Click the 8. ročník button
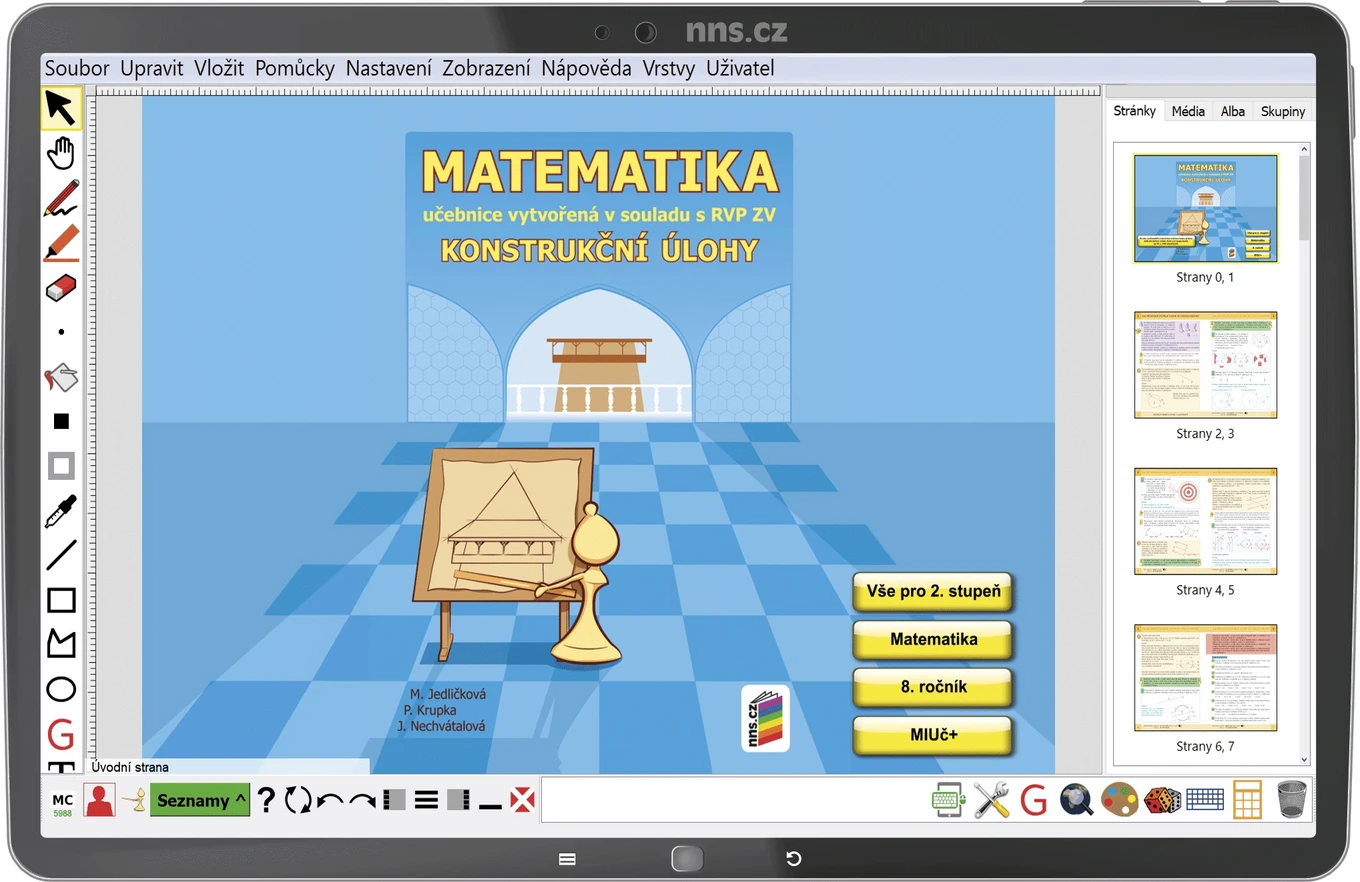 point(933,687)
